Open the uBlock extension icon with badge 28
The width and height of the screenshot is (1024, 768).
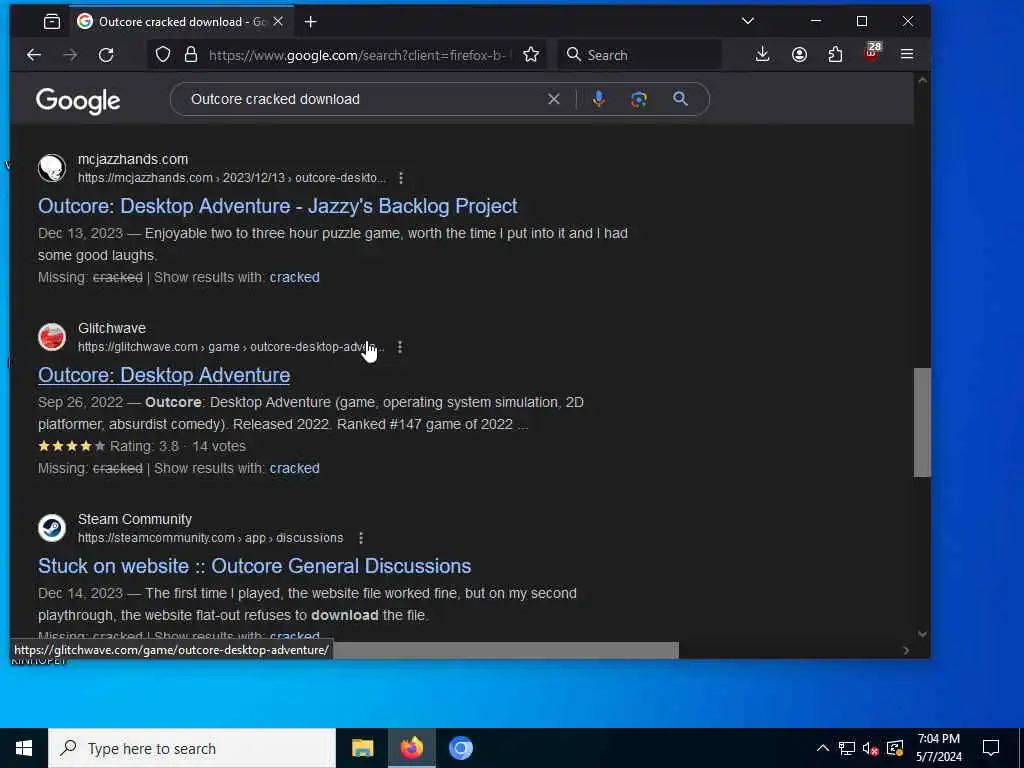(872, 53)
